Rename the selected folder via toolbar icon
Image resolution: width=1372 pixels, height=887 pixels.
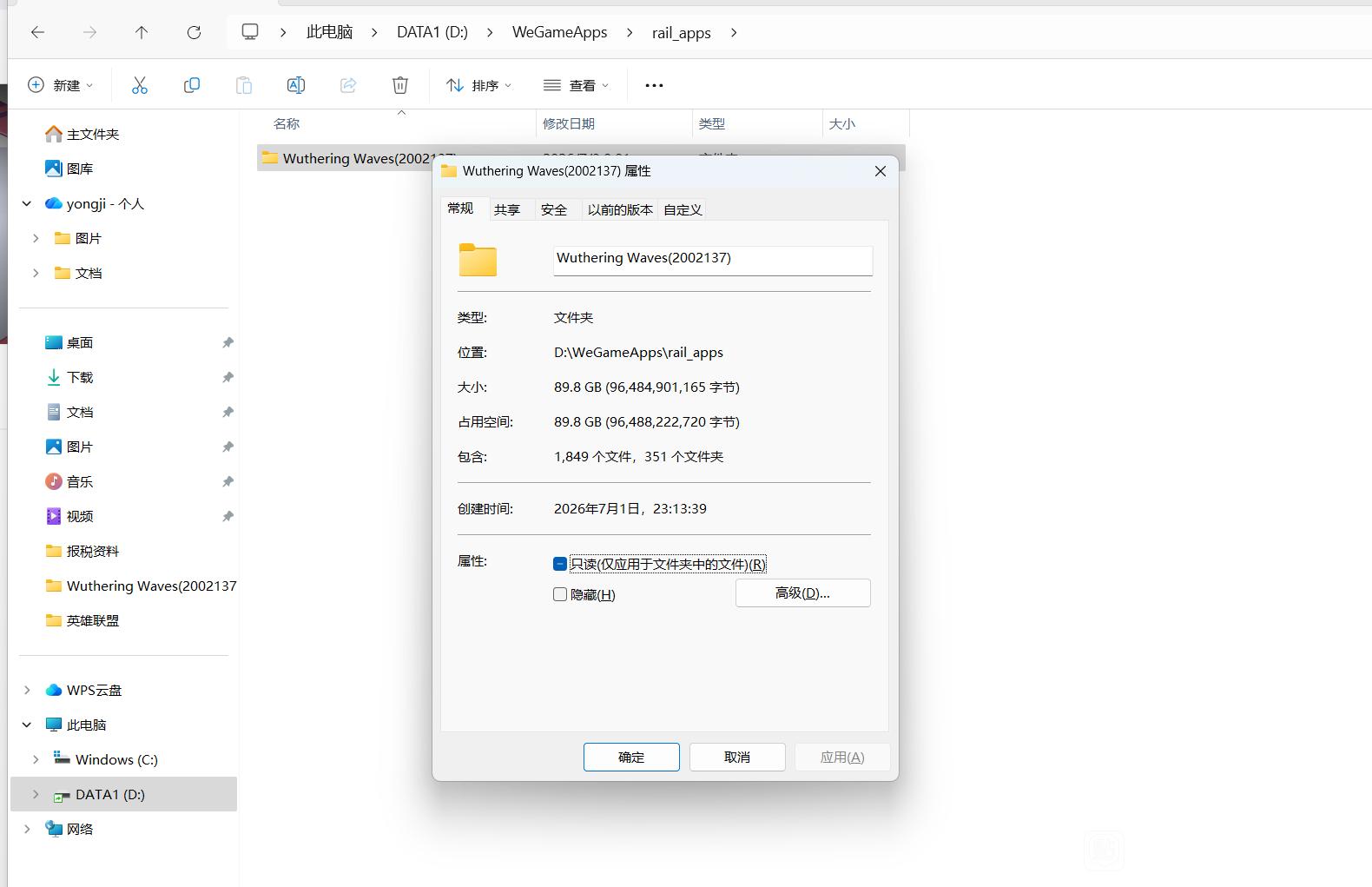point(296,85)
